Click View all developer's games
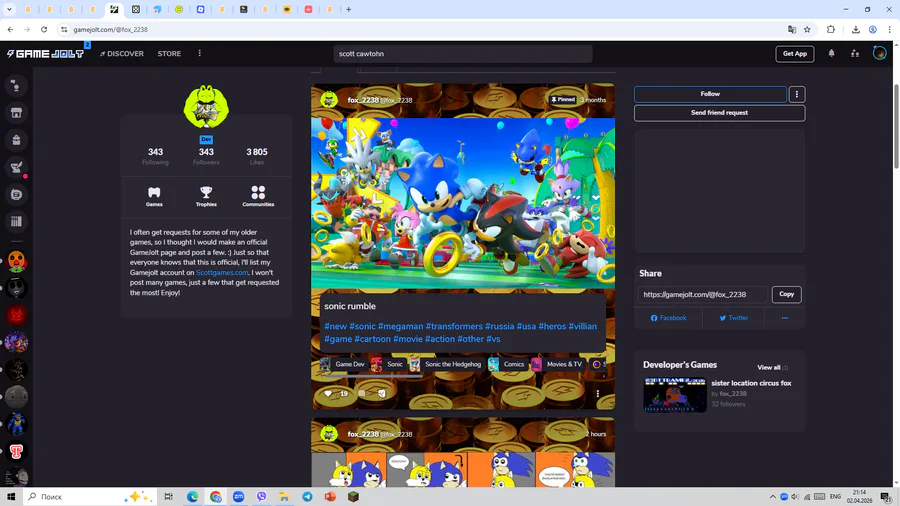This screenshot has height=506, width=900. 769,367
